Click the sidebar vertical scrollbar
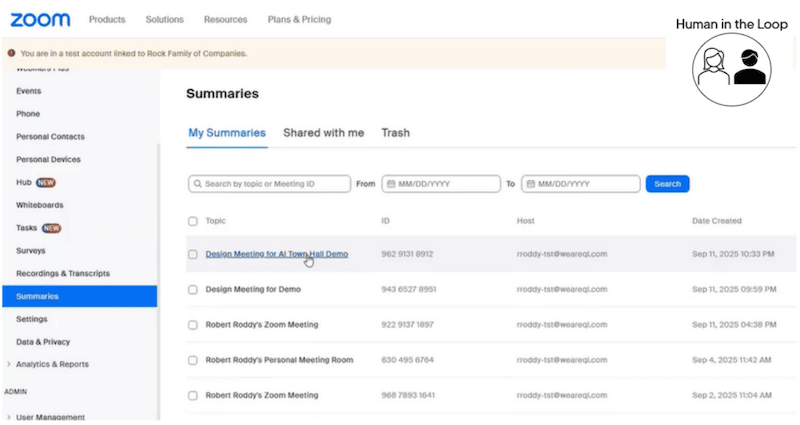Screen dimensions: 800x425 (159, 281)
